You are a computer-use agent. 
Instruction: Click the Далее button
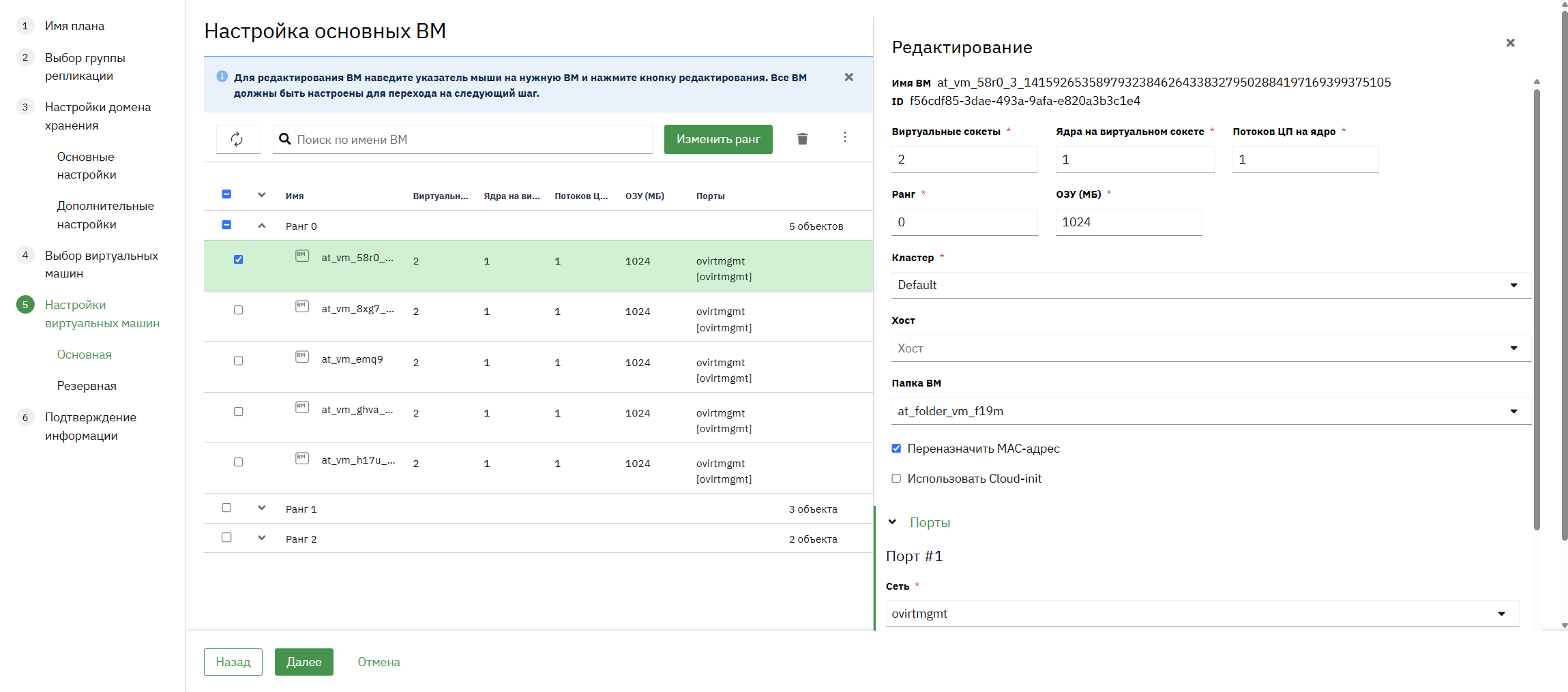304,662
